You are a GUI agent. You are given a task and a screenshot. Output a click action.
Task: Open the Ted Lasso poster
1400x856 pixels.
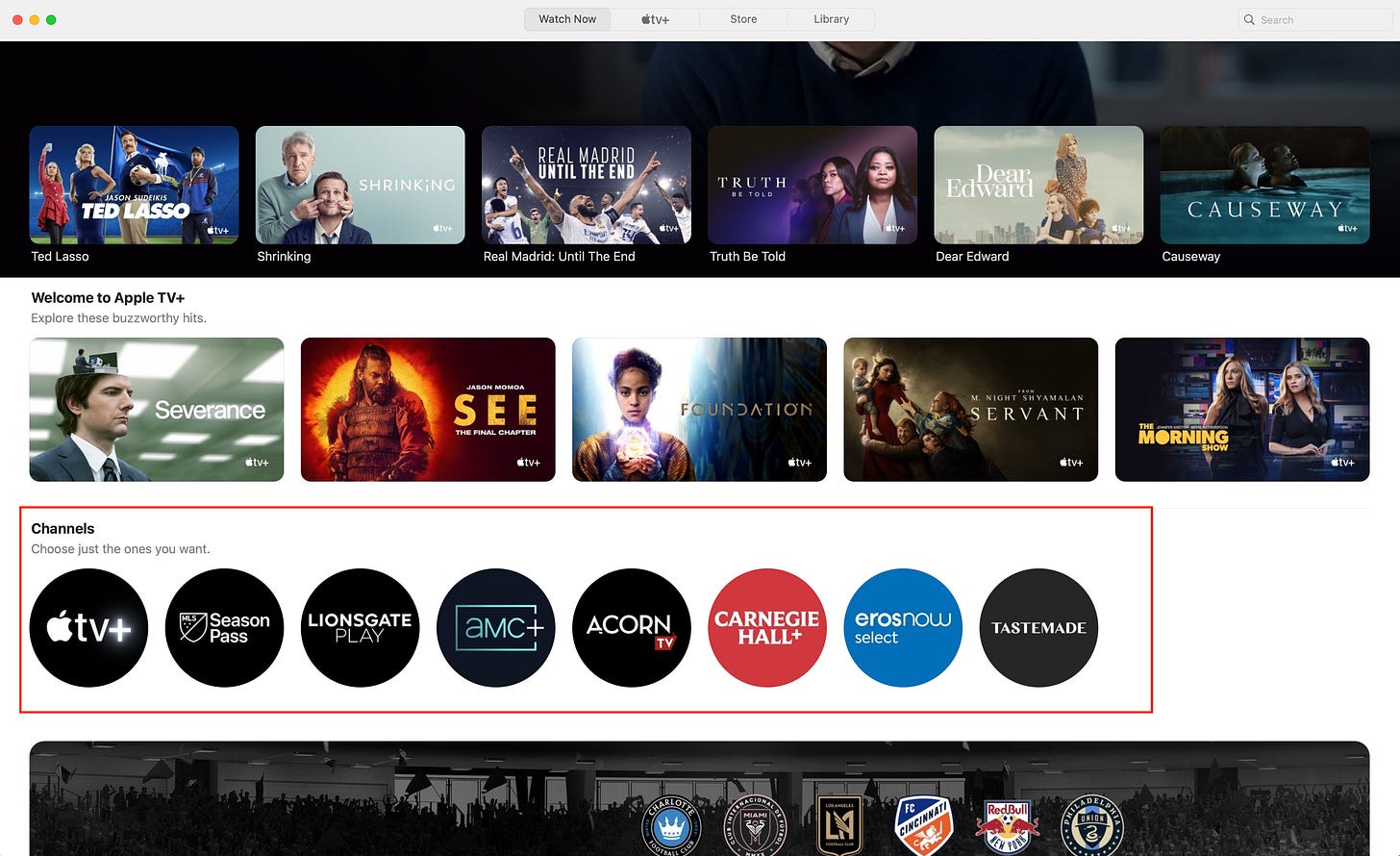[x=134, y=185]
